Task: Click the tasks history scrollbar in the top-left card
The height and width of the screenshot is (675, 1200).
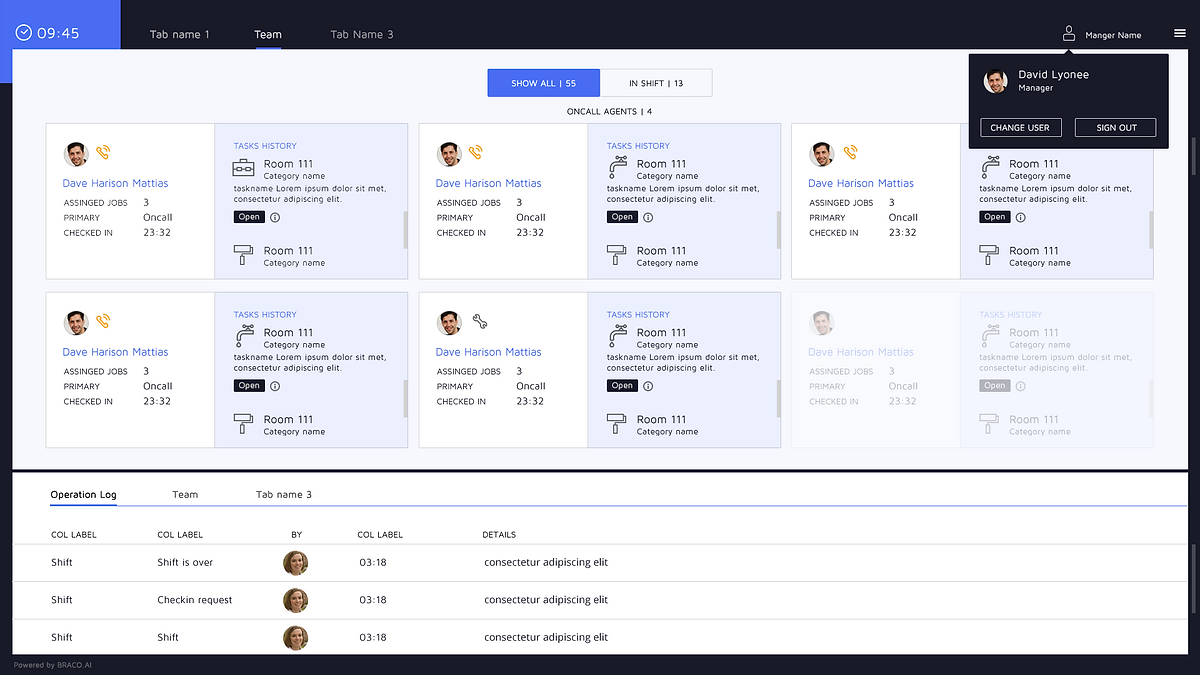Action: pyautogui.click(x=405, y=229)
